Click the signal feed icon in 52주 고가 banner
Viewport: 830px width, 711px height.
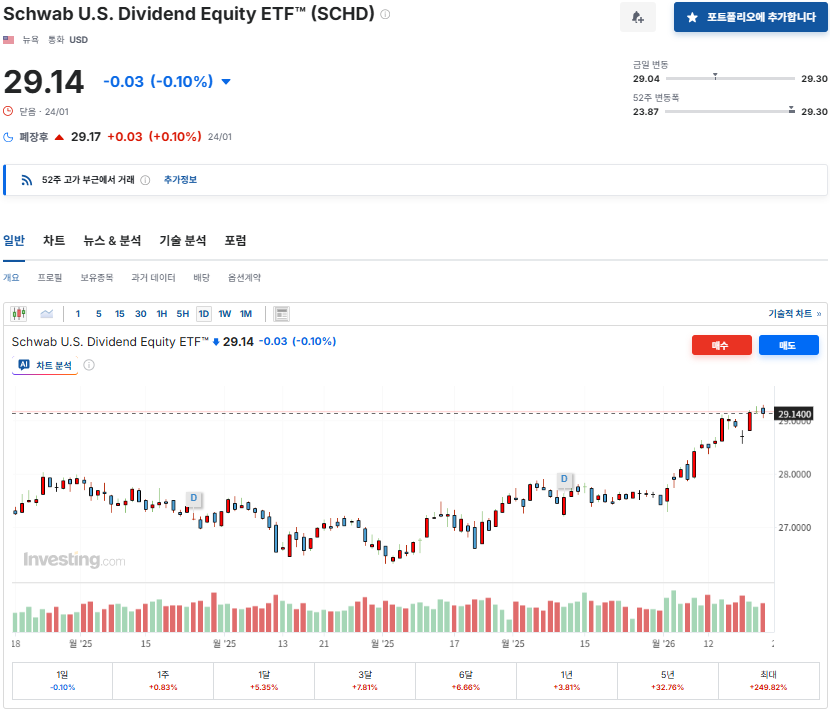coord(26,180)
